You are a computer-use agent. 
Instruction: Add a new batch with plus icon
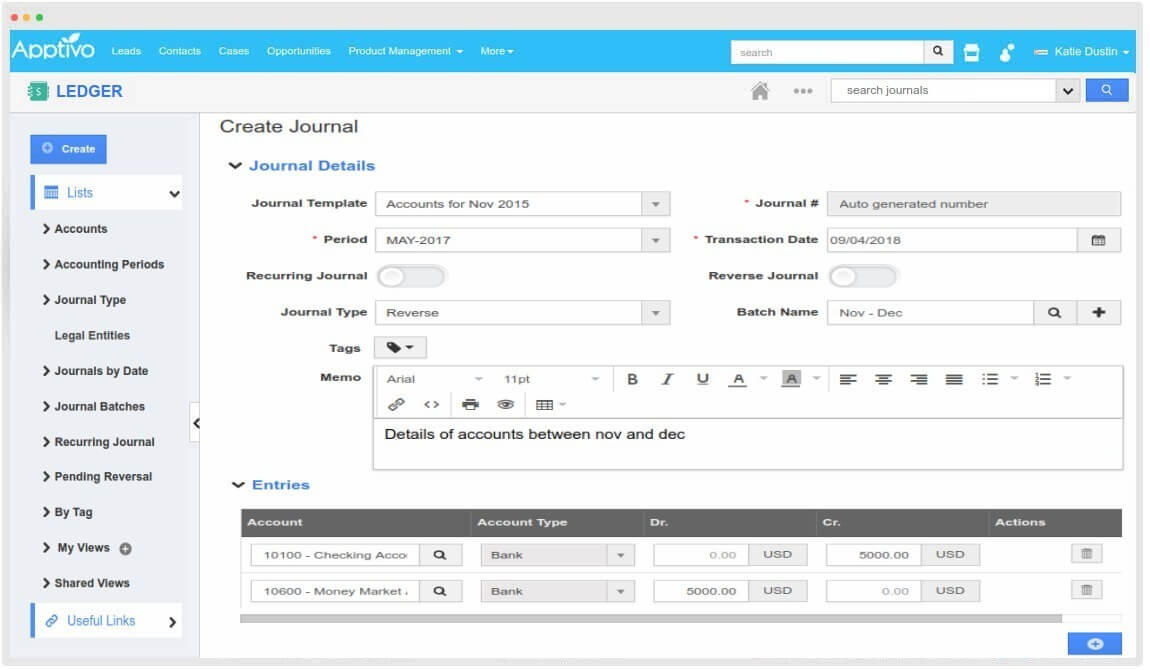[1098, 313]
